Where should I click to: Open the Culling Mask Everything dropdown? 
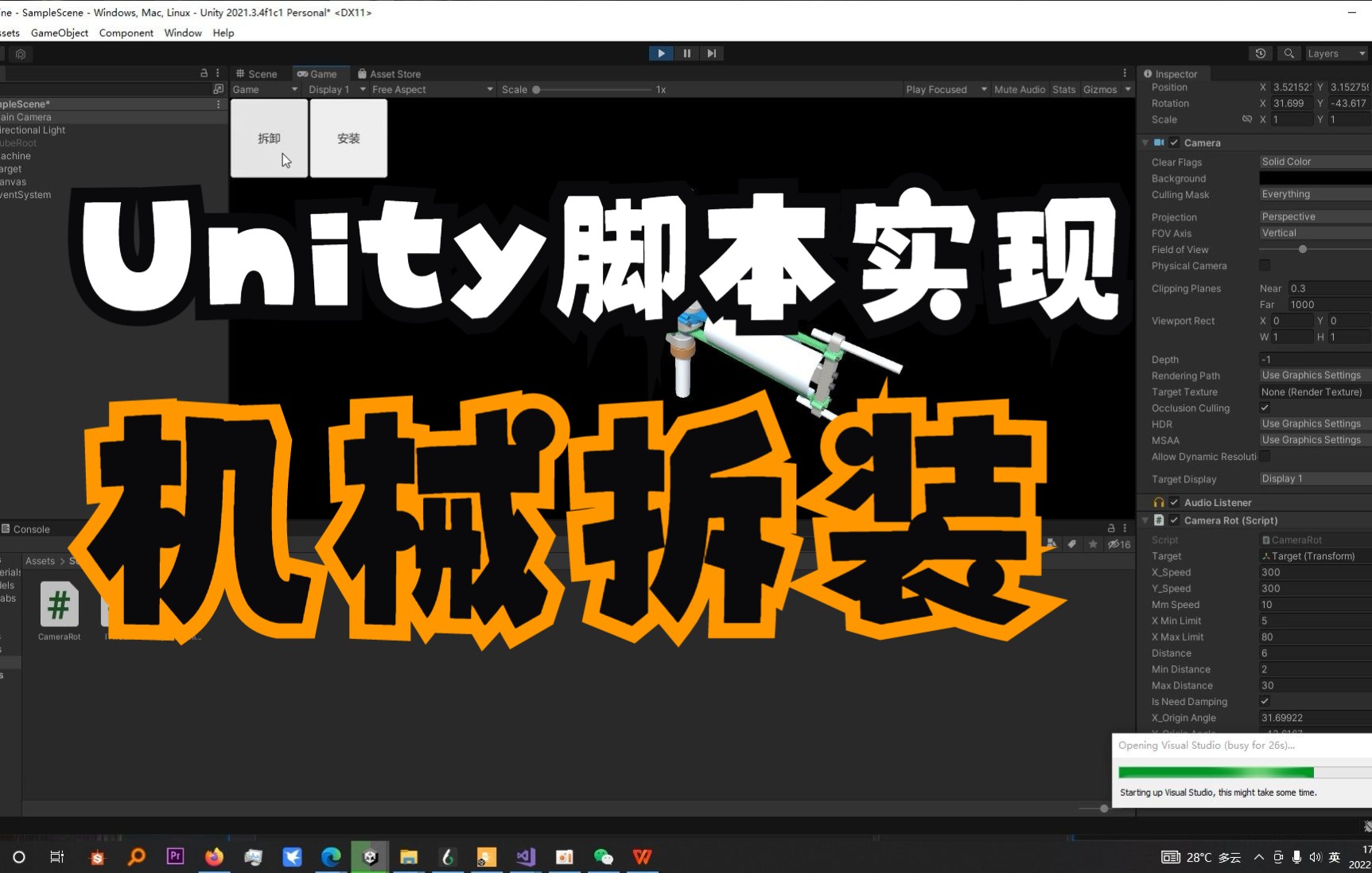(1316, 194)
